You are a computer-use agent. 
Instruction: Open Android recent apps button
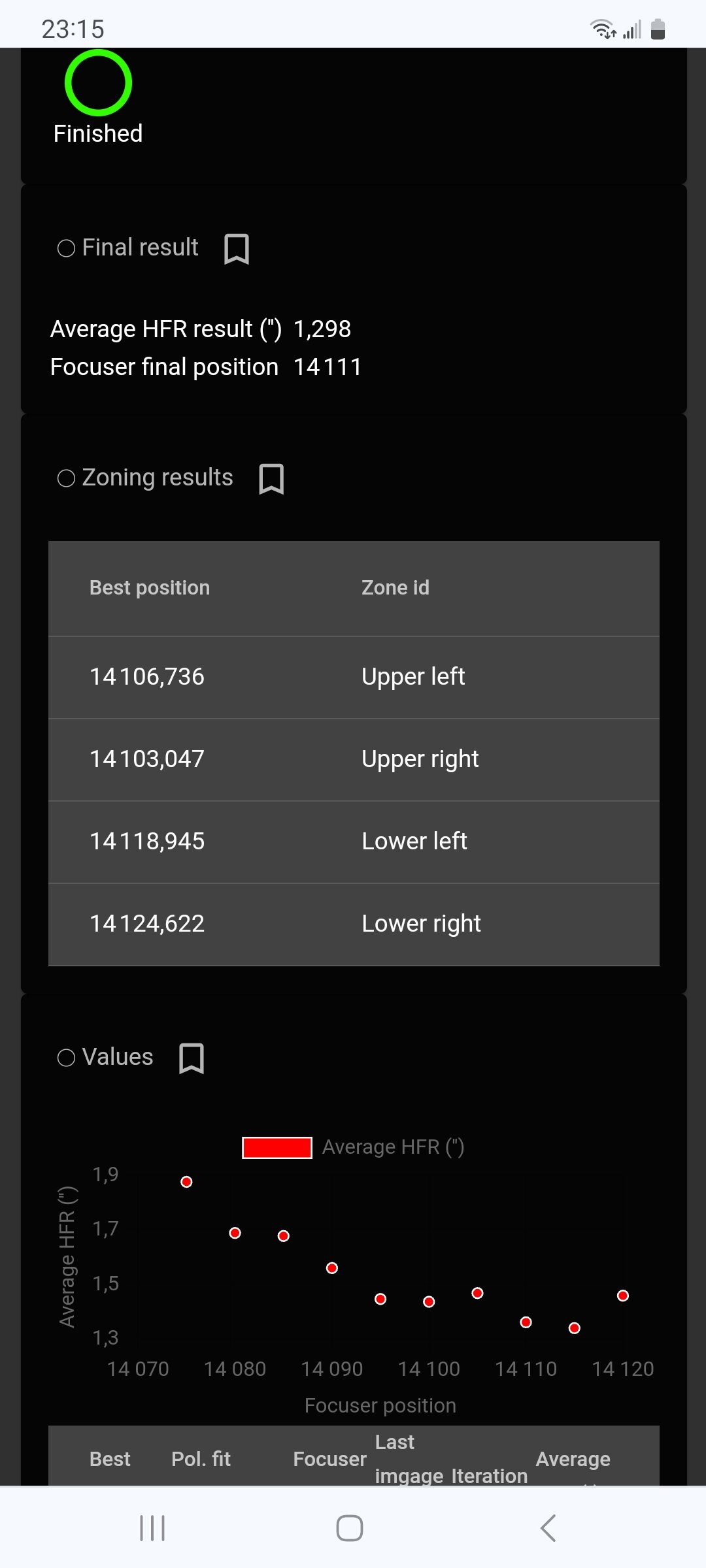coord(152,1528)
